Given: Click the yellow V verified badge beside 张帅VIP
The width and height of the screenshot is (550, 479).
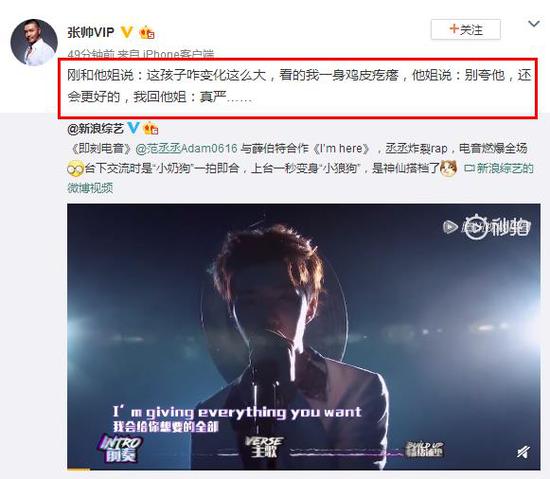Looking at the screenshot, I should tap(127, 32).
